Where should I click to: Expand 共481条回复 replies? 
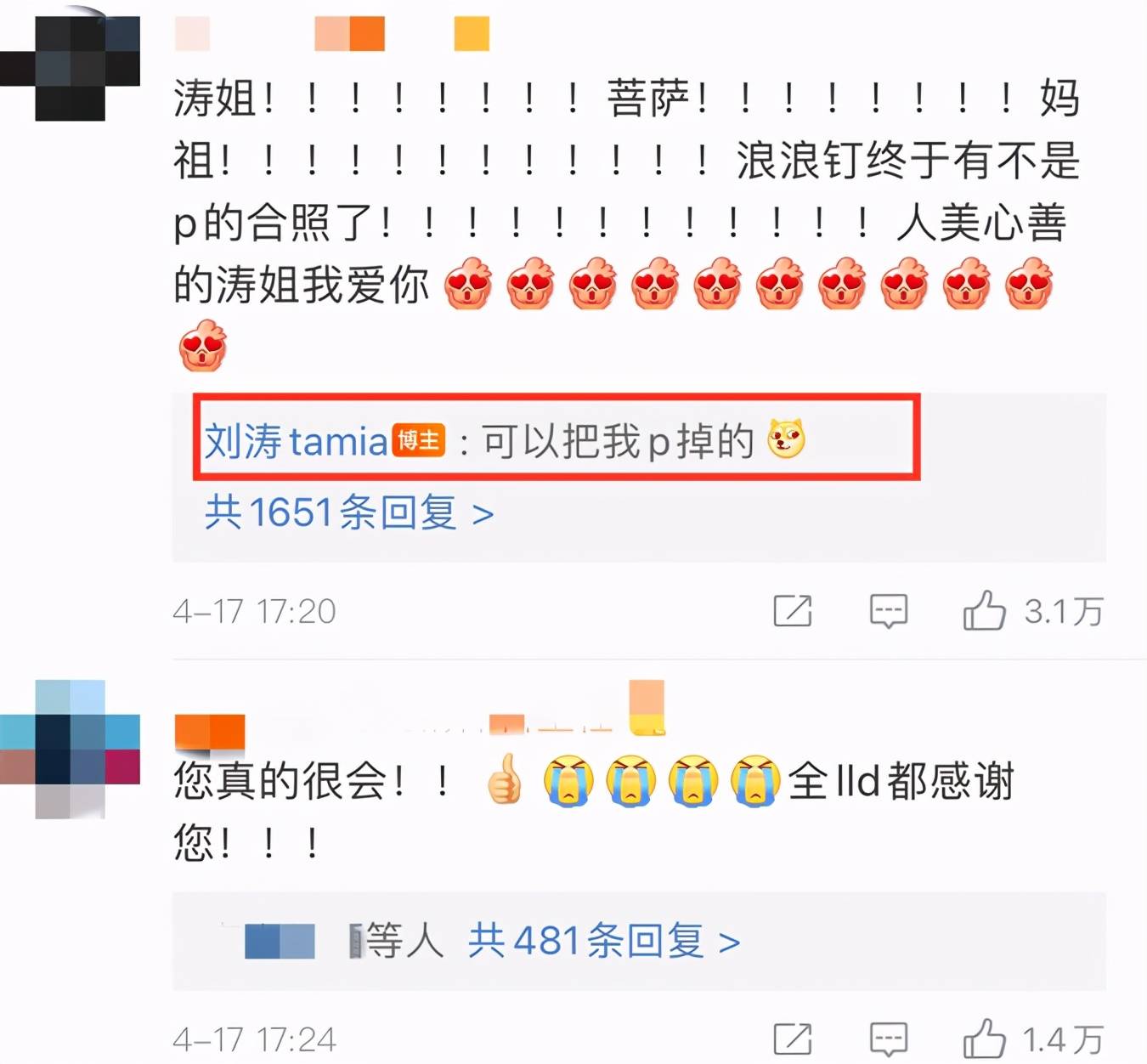tap(604, 941)
